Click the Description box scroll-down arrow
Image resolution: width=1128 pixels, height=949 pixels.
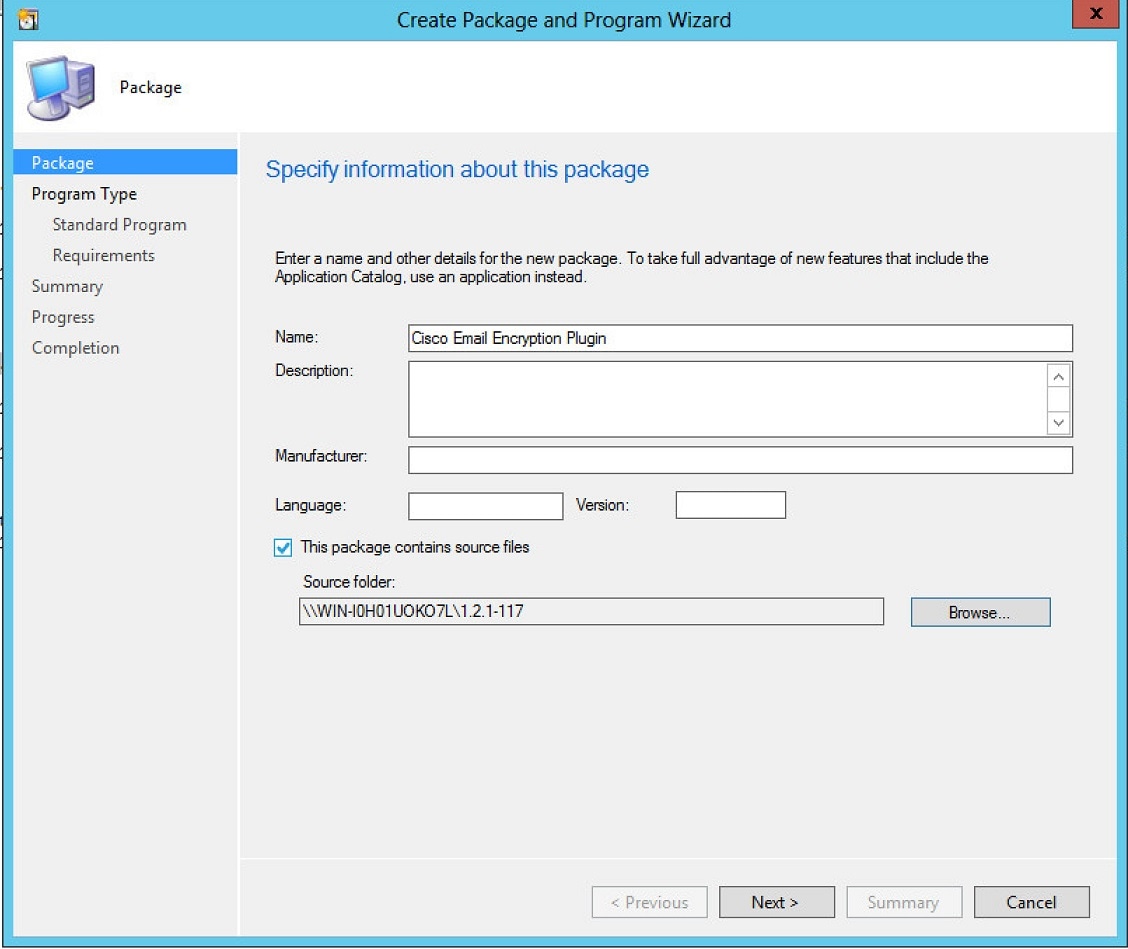pos(1058,423)
